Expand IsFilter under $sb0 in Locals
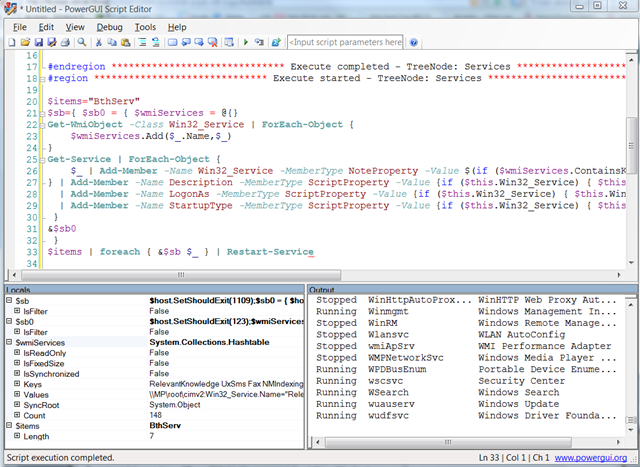The image size is (640, 467). [x=17, y=331]
